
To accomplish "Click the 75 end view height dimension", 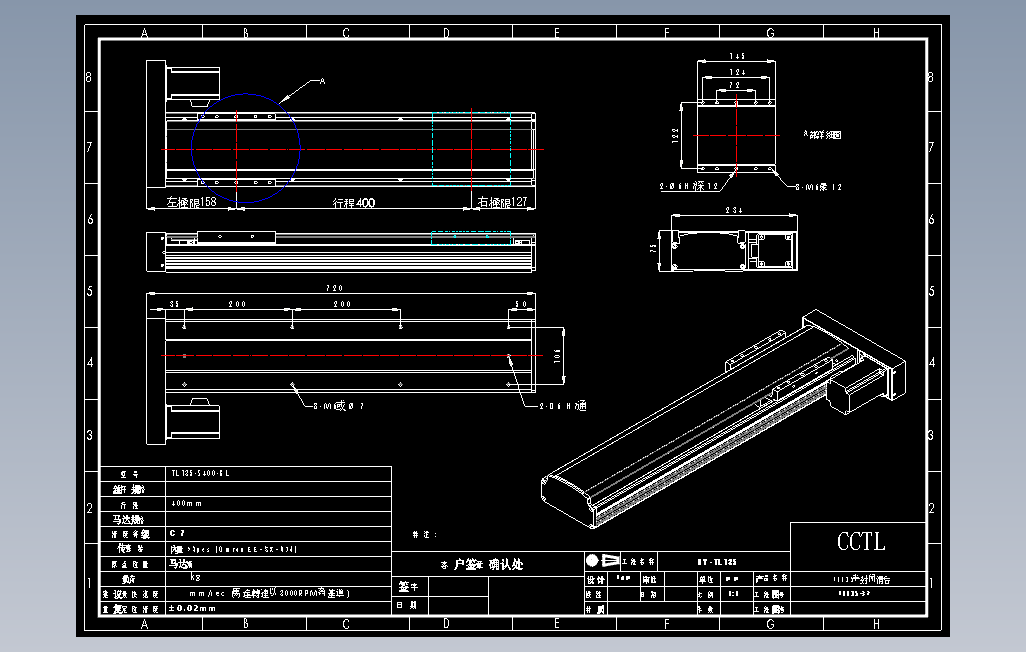I will pos(654,249).
